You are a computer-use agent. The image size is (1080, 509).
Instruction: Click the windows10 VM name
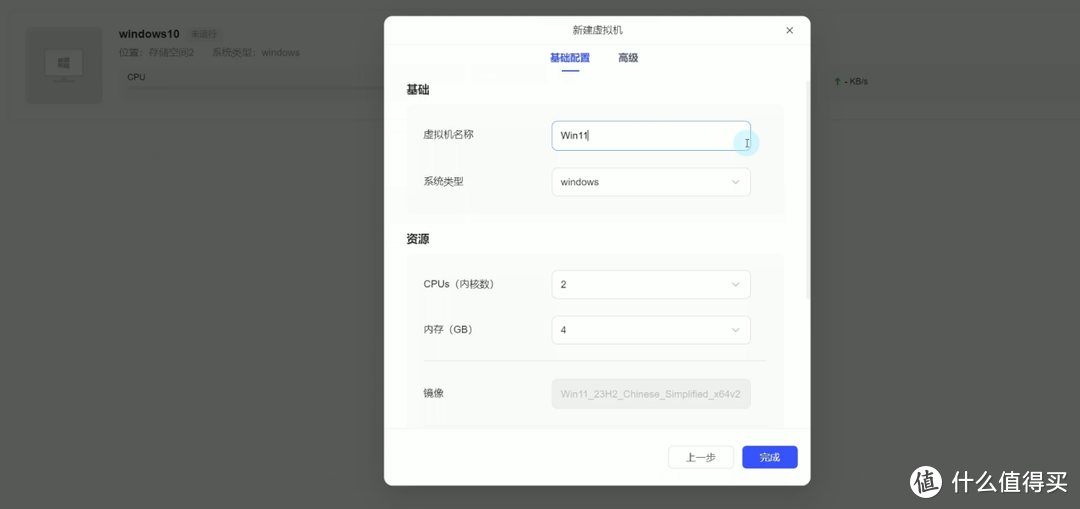coord(149,34)
